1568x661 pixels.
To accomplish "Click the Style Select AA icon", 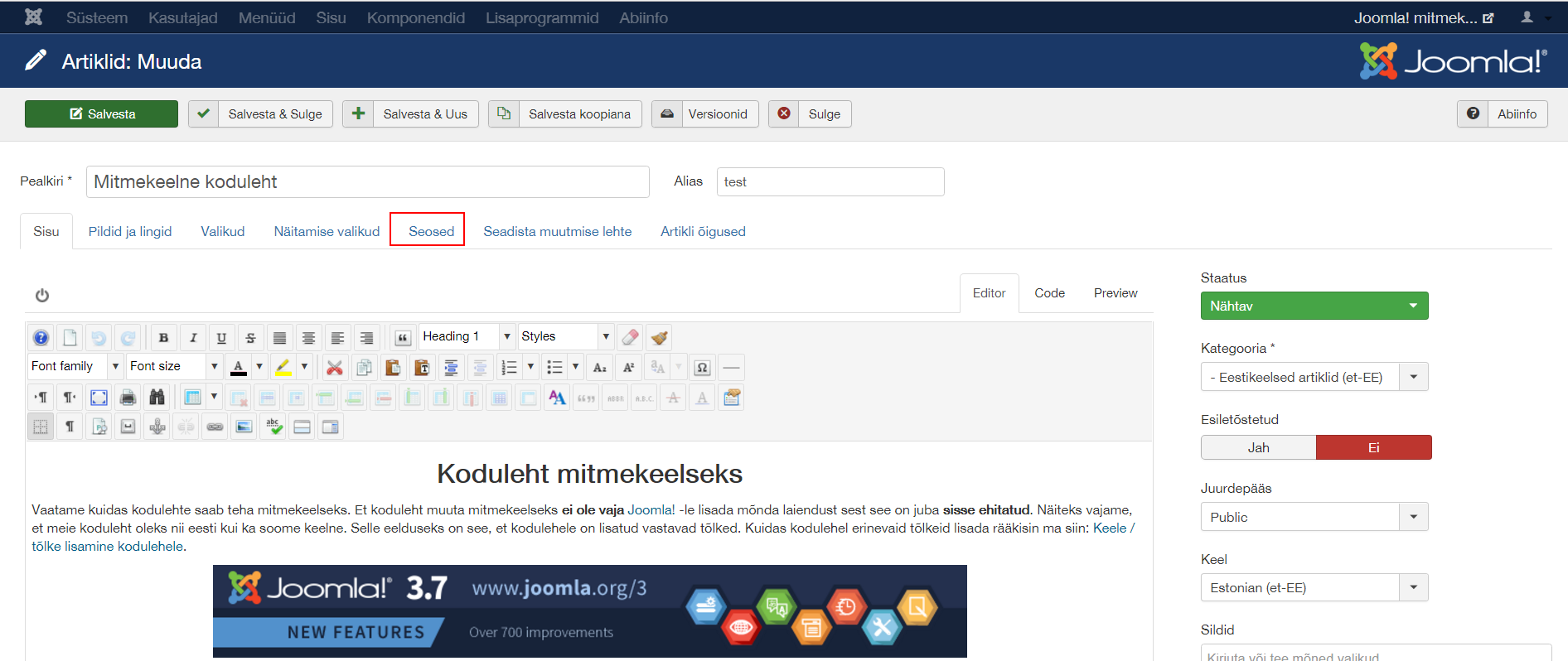I will [557, 398].
